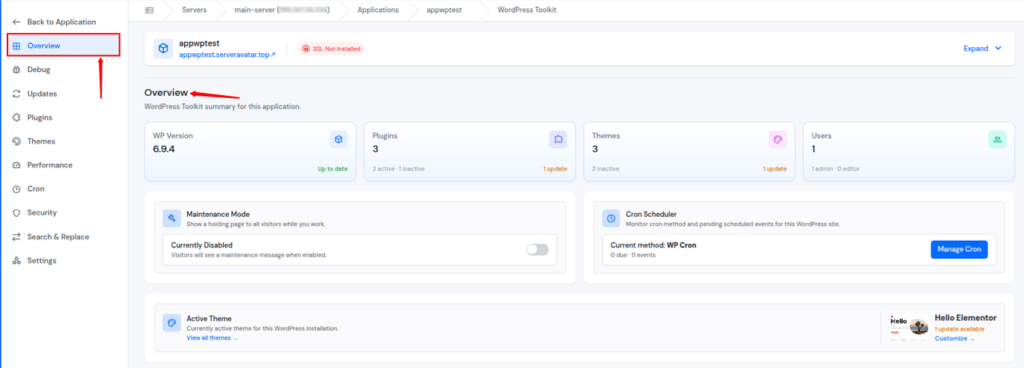Click the Maintenance Mode wrench icon
Image resolution: width=1024 pixels, height=368 pixels.
point(172,219)
